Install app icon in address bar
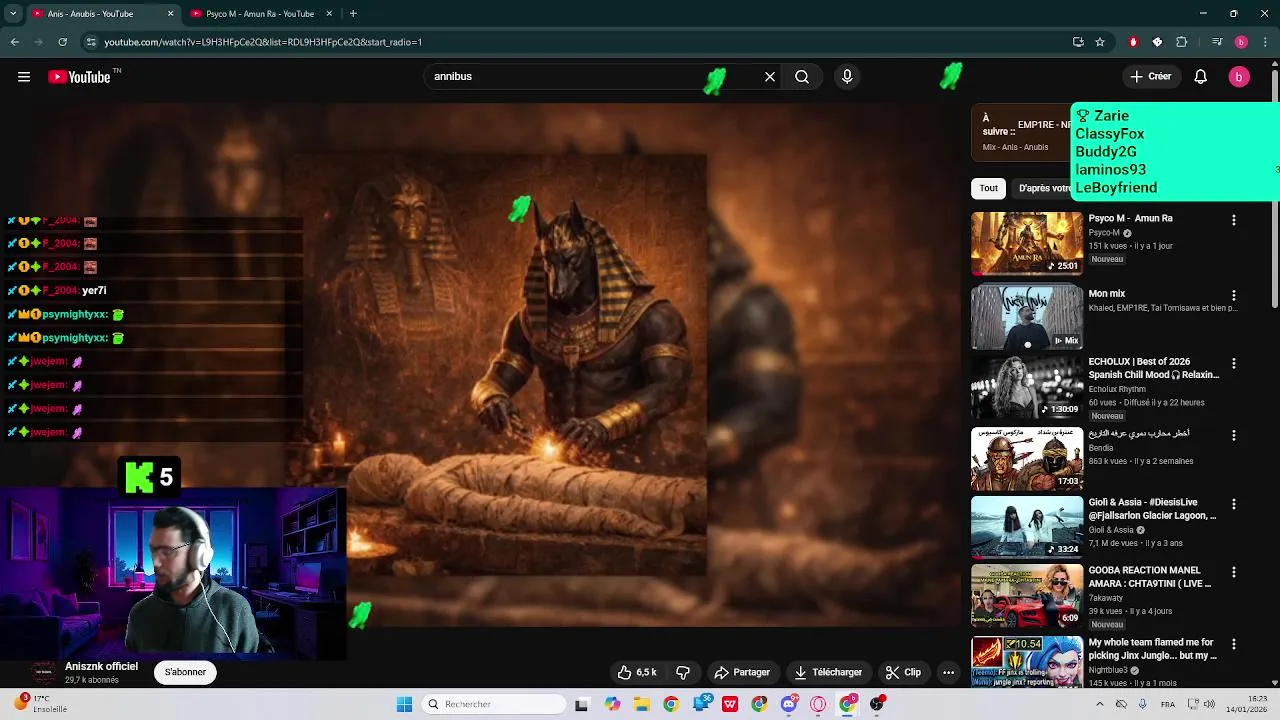The width and height of the screenshot is (1280, 720). point(1078,42)
